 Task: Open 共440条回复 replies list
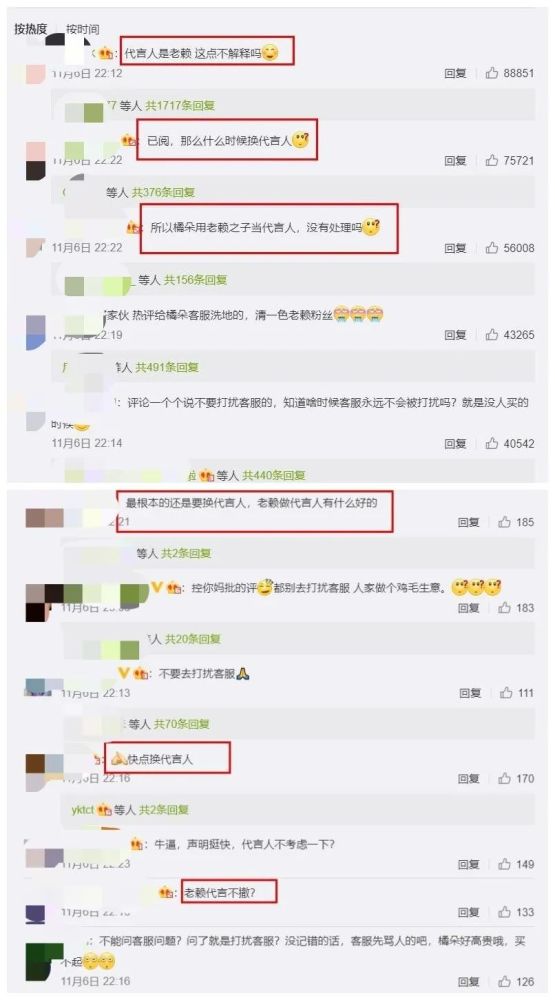click(x=274, y=475)
